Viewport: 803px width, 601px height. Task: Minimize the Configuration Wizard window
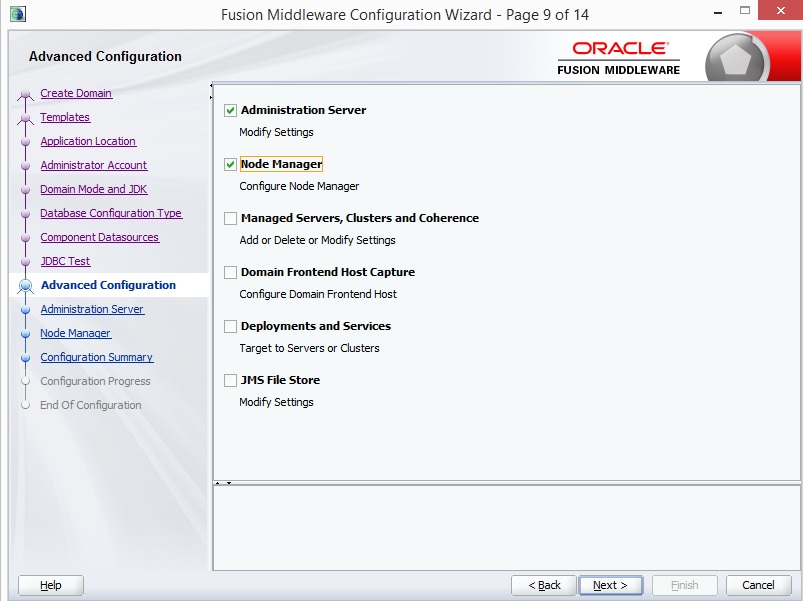click(718, 12)
